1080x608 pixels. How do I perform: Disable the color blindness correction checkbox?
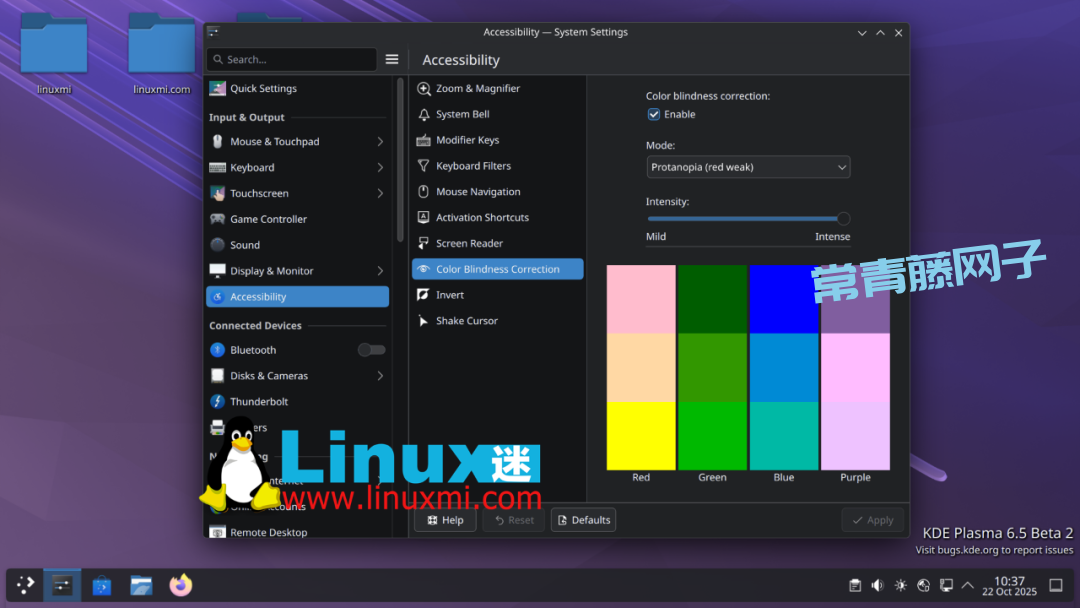tap(654, 115)
